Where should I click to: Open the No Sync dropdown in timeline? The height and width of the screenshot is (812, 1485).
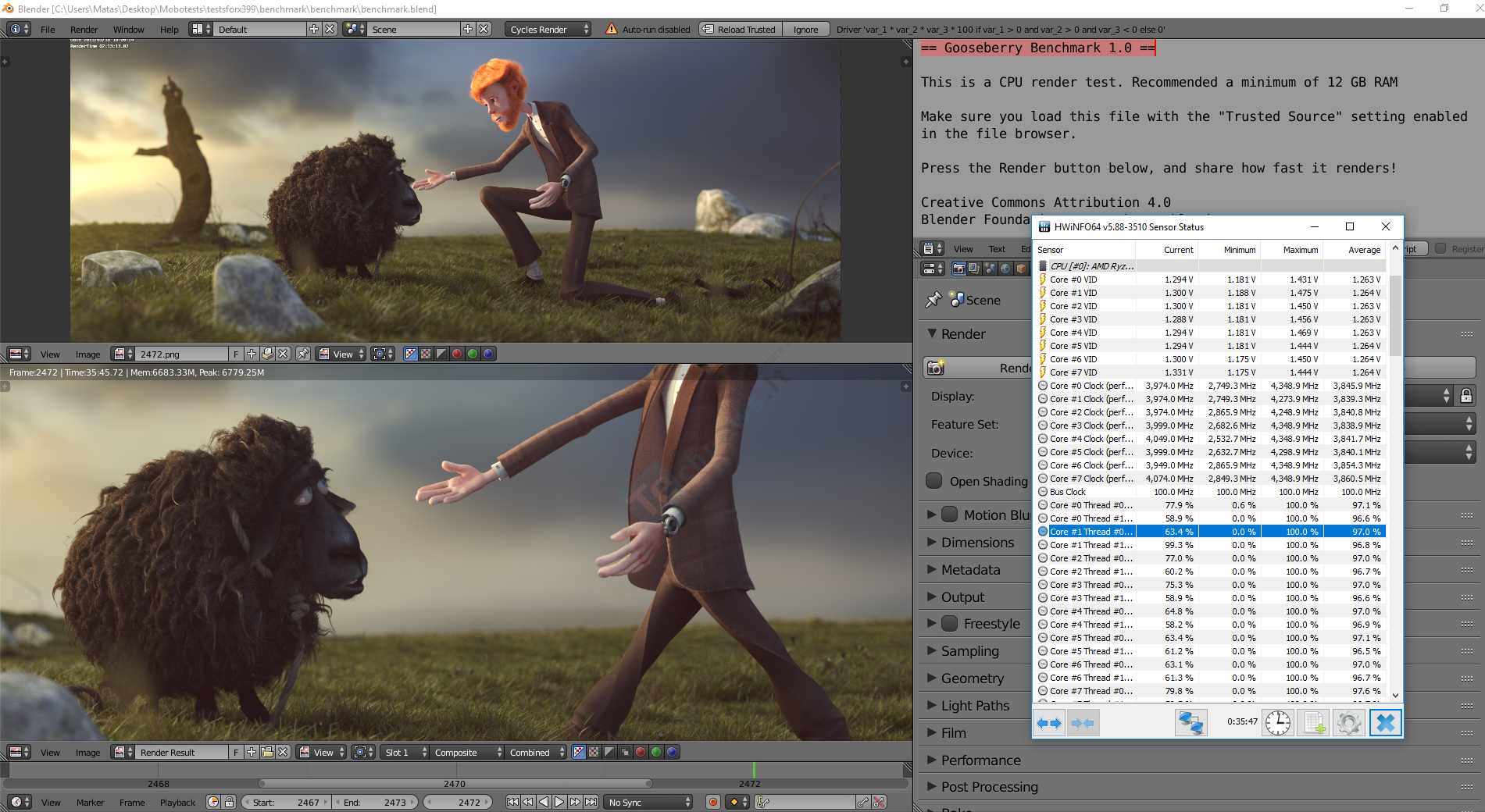[648, 802]
